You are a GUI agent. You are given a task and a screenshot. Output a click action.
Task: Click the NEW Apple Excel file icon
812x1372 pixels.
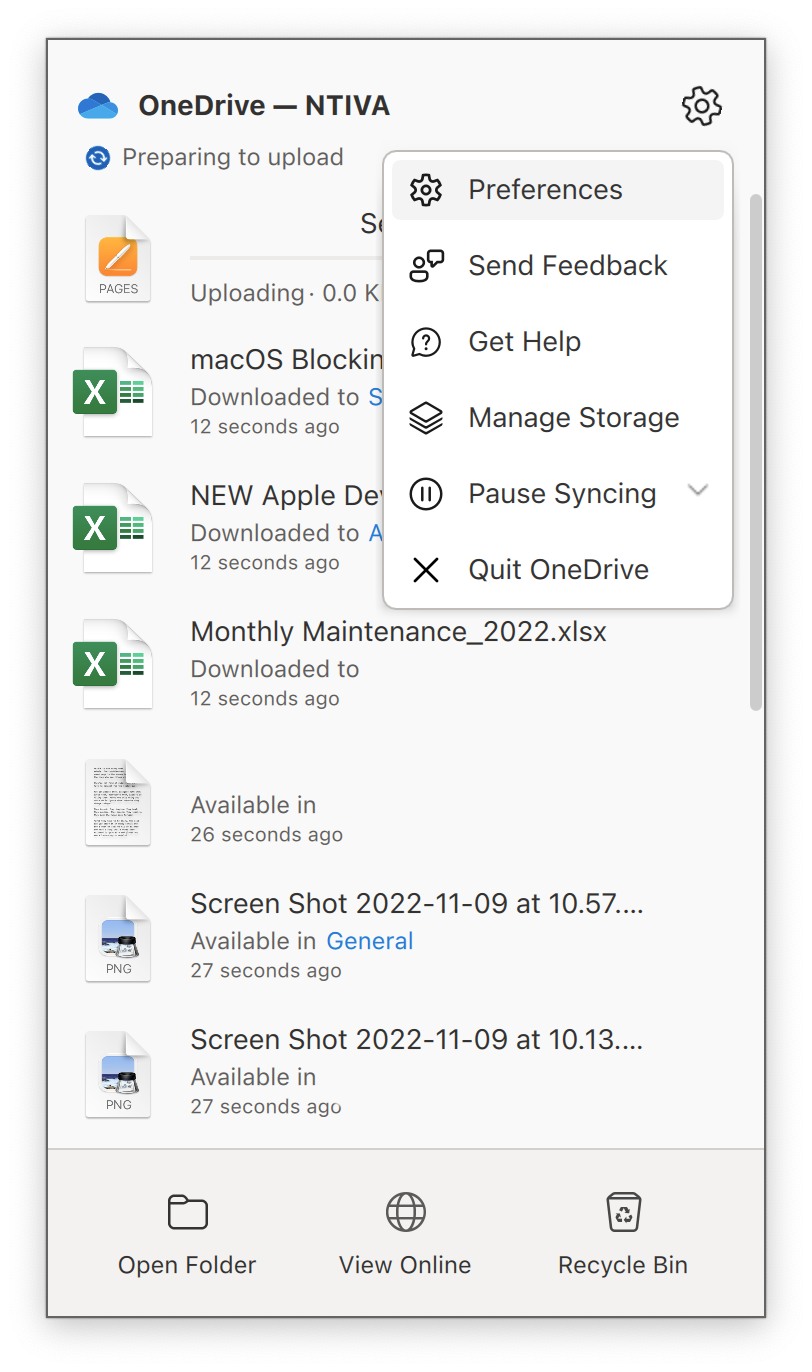click(113, 528)
